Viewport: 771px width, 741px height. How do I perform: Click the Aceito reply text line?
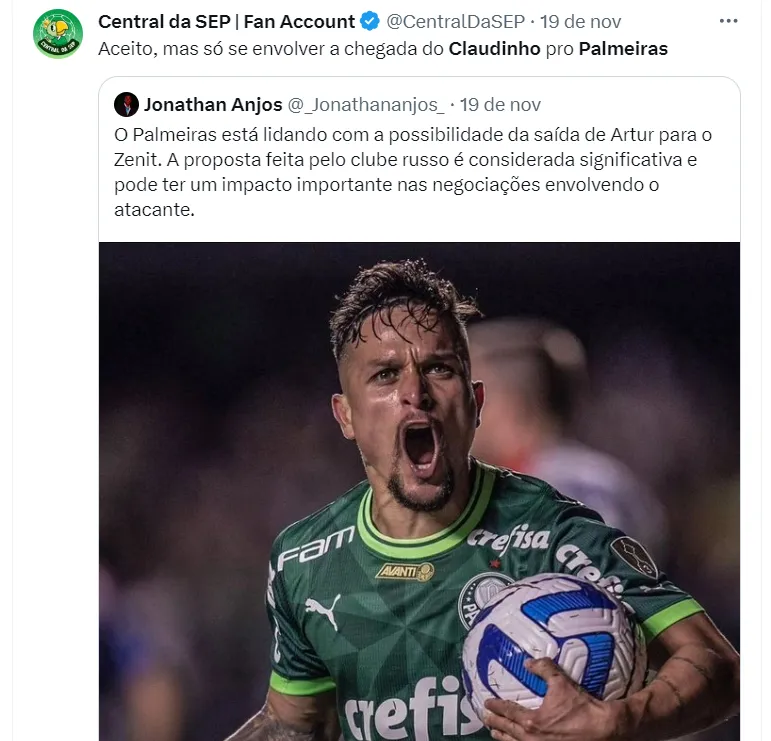tap(383, 49)
